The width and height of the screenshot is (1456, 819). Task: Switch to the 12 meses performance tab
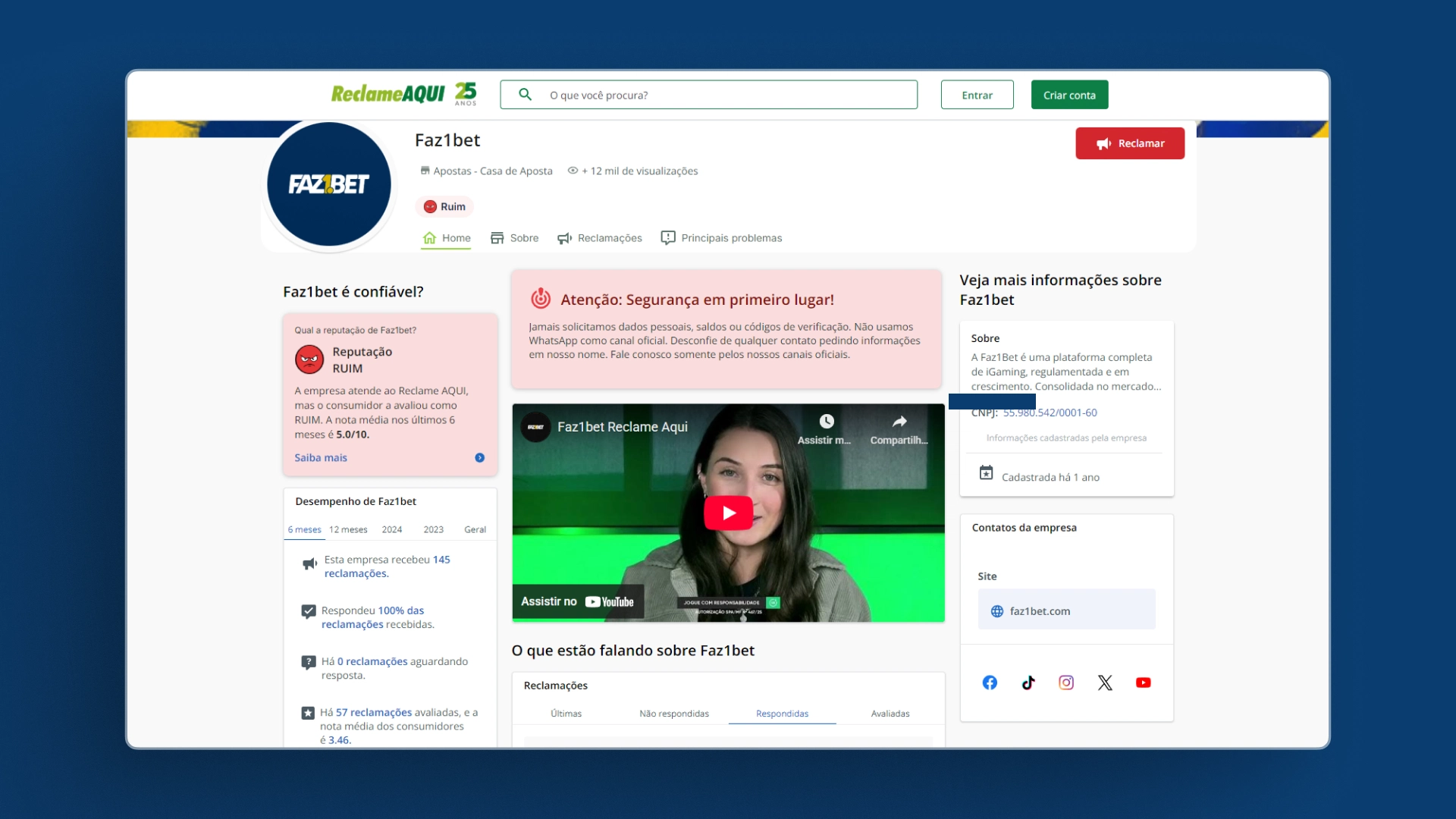pyautogui.click(x=348, y=529)
